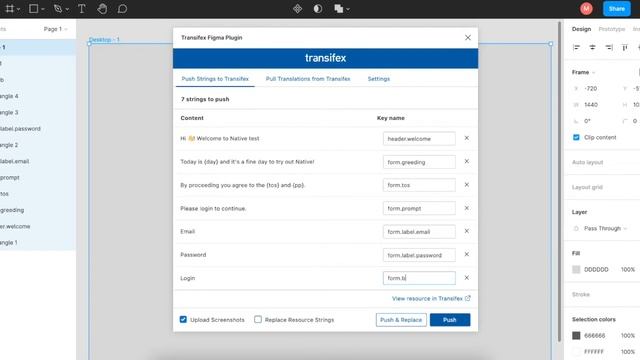Screen dimensions: 640x360
Task: Click the Push & Replace button
Action: pos(401,320)
